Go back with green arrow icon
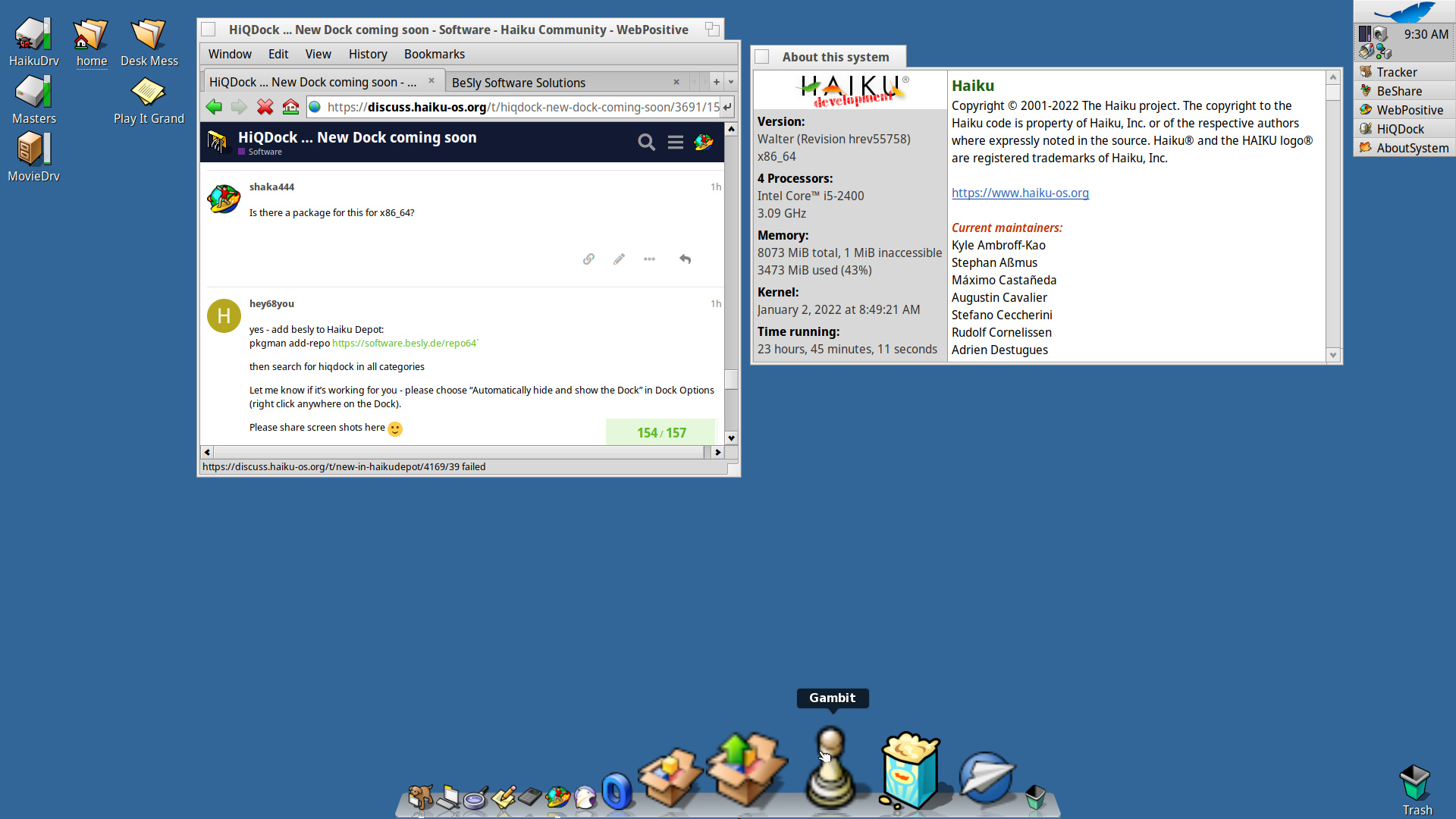Screen dimensions: 1456x819 (214, 107)
